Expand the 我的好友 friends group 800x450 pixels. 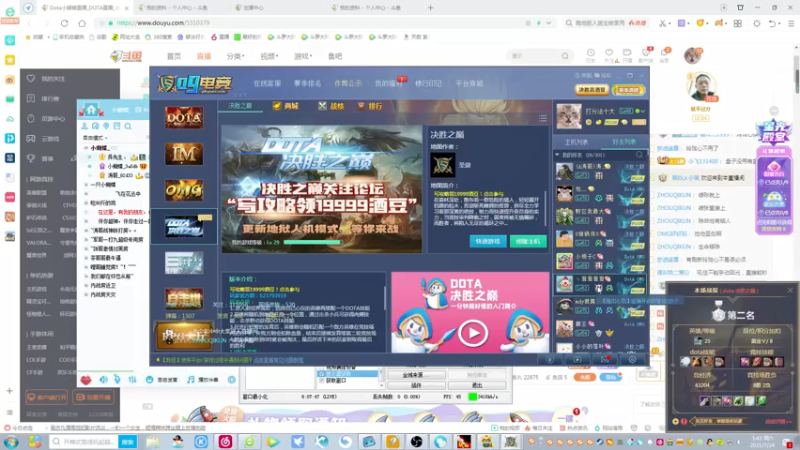coord(557,155)
